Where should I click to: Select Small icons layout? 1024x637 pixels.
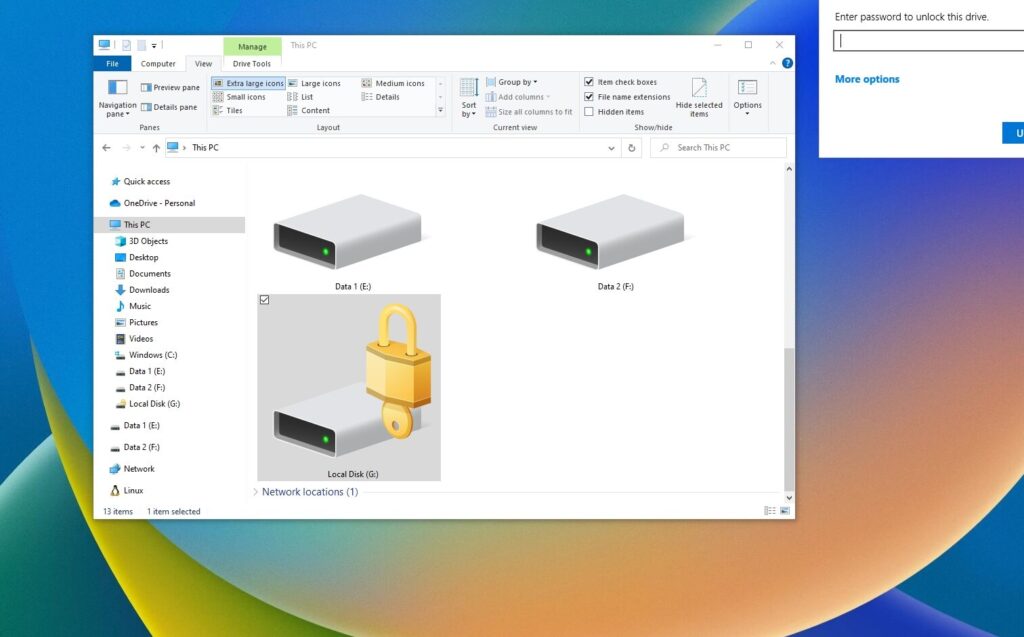coord(240,97)
